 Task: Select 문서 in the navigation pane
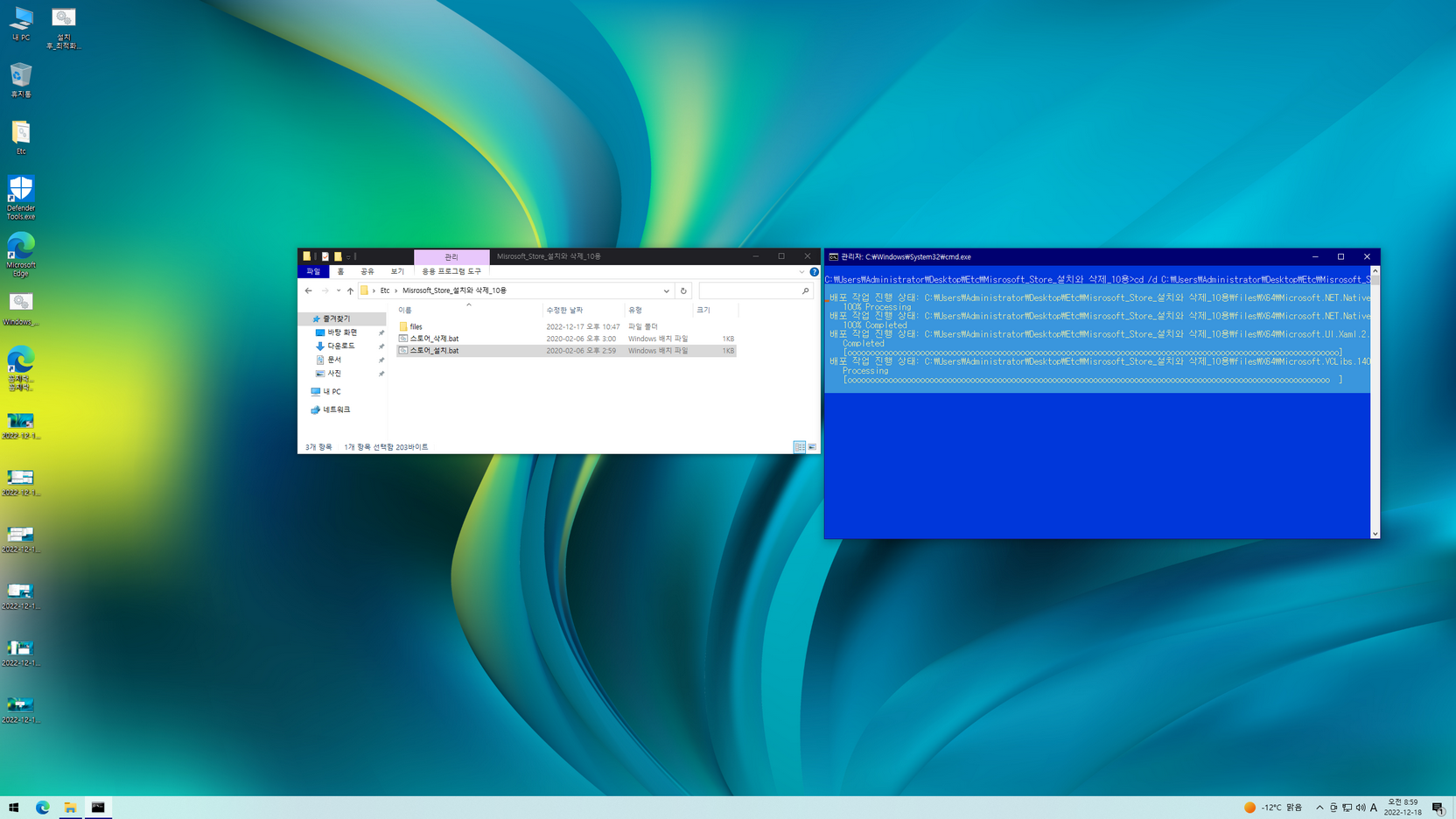click(334, 360)
